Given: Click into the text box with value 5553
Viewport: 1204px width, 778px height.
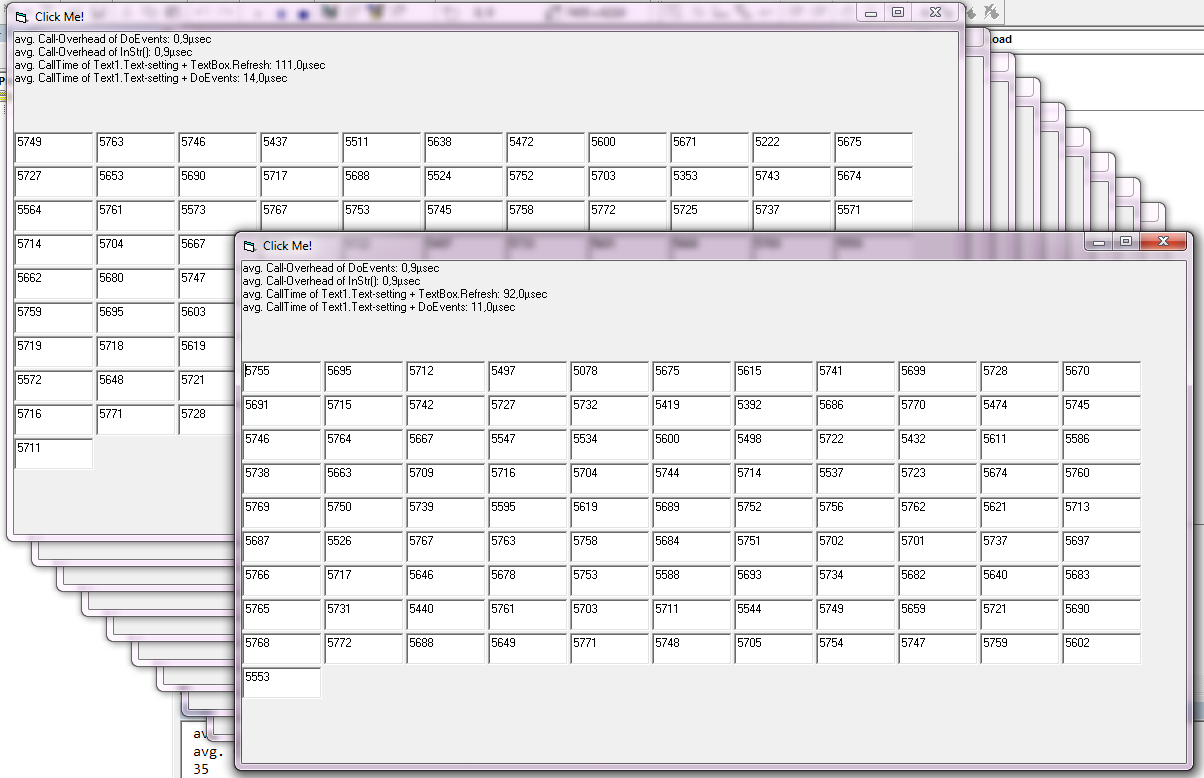Looking at the screenshot, I should (x=281, y=683).
